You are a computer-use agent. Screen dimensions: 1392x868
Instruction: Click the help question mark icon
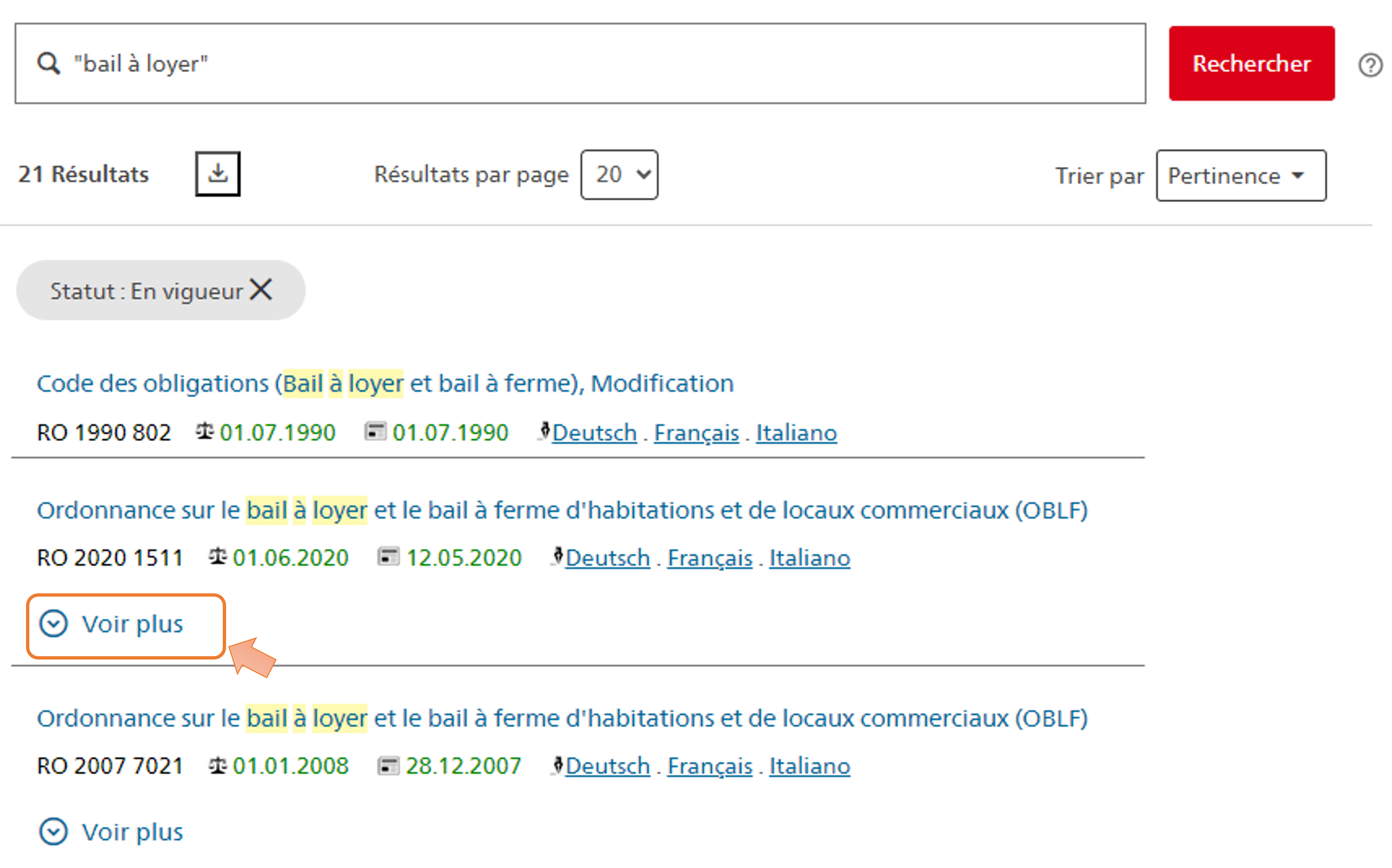[x=1370, y=65]
